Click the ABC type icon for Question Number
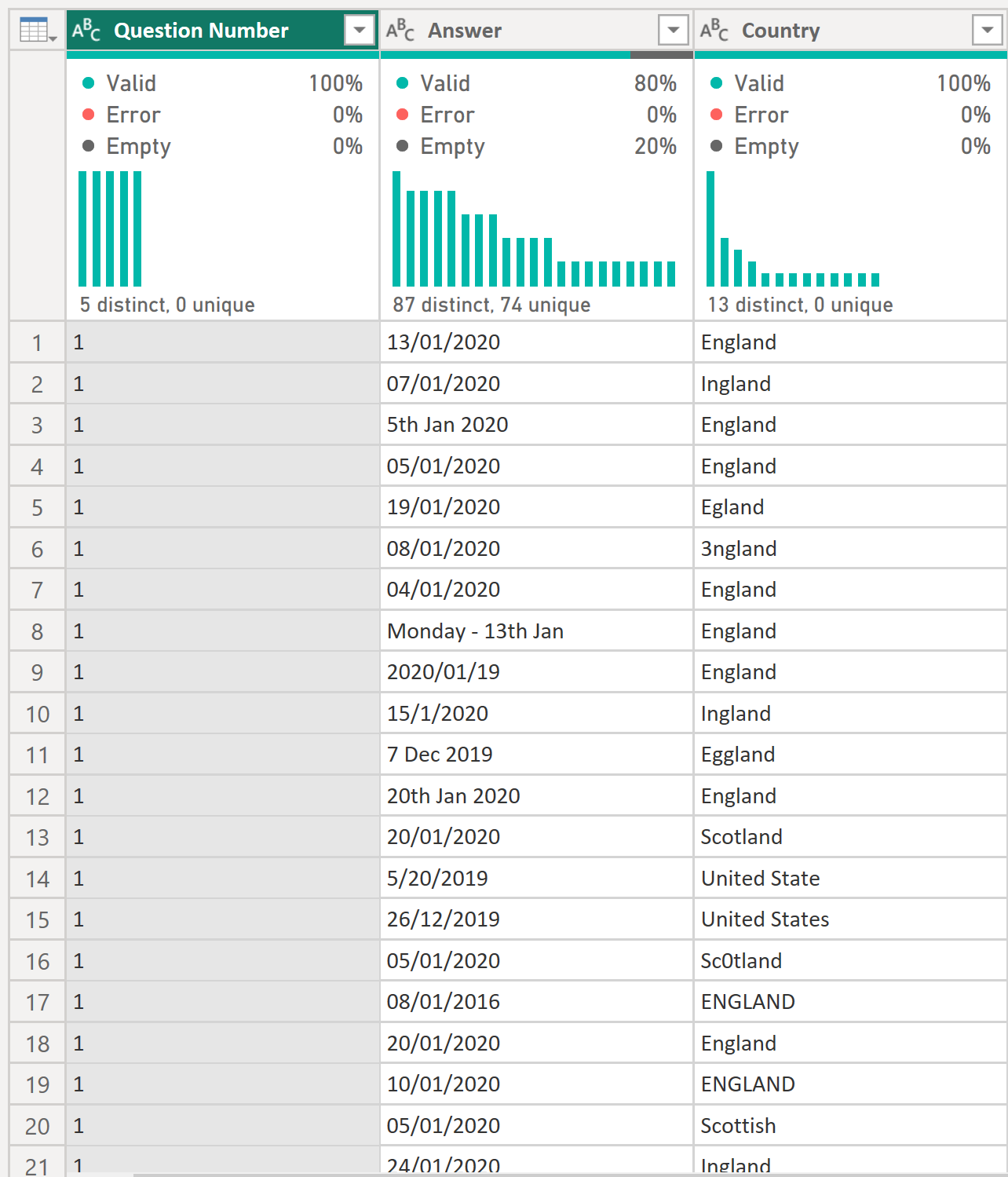The width and height of the screenshot is (1008, 1177). [x=86, y=31]
